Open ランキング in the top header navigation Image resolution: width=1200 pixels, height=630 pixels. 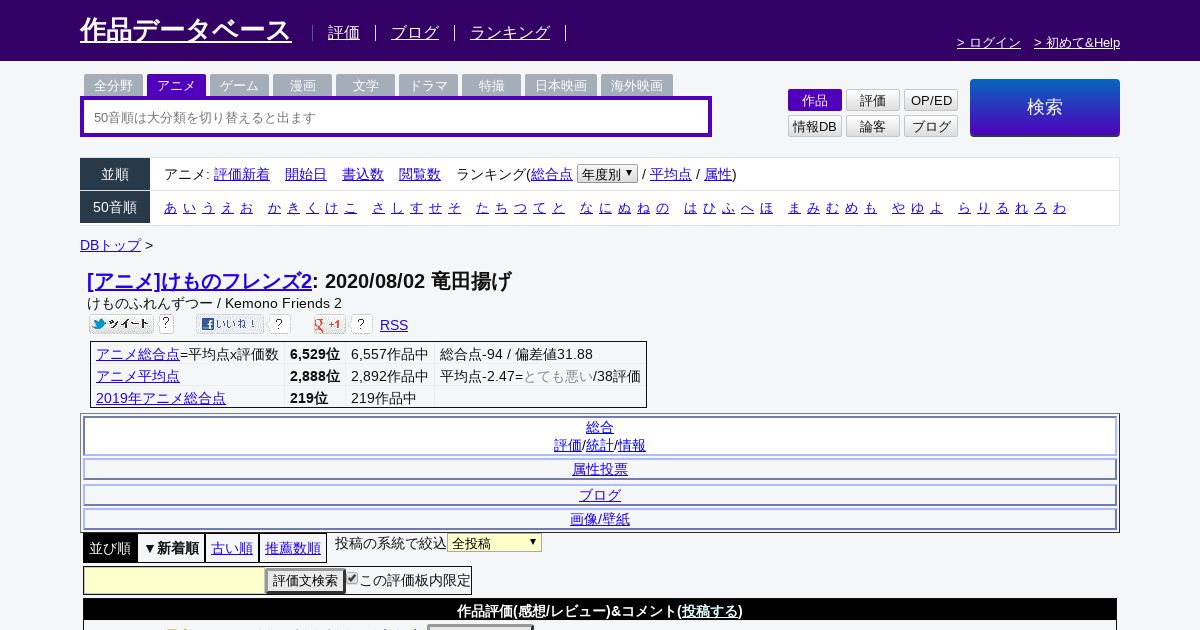[510, 33]
